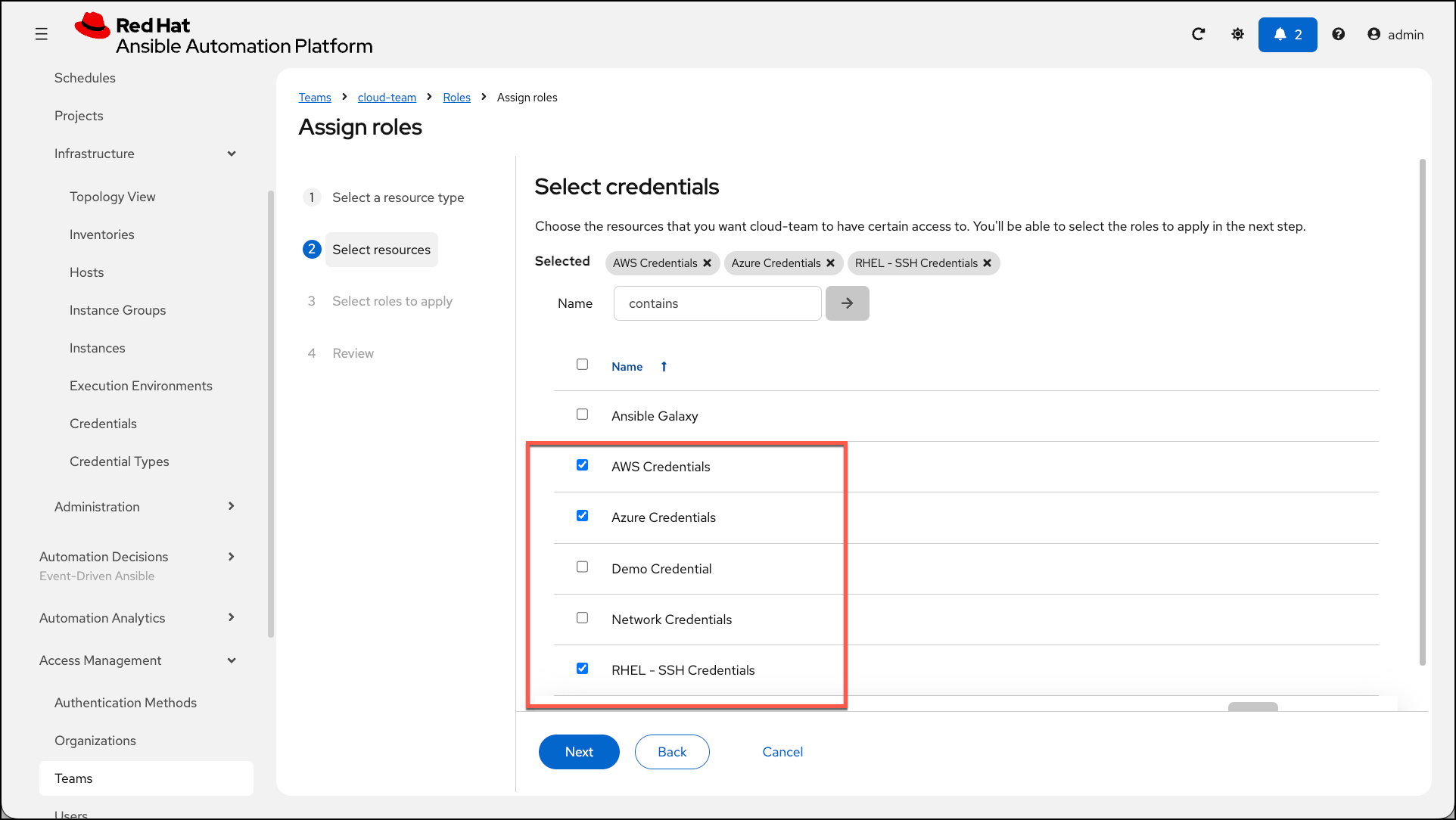Open Topology View in the sidebar
The image size is (1456, 820).
pyautogui.click(x=113, y=197)
